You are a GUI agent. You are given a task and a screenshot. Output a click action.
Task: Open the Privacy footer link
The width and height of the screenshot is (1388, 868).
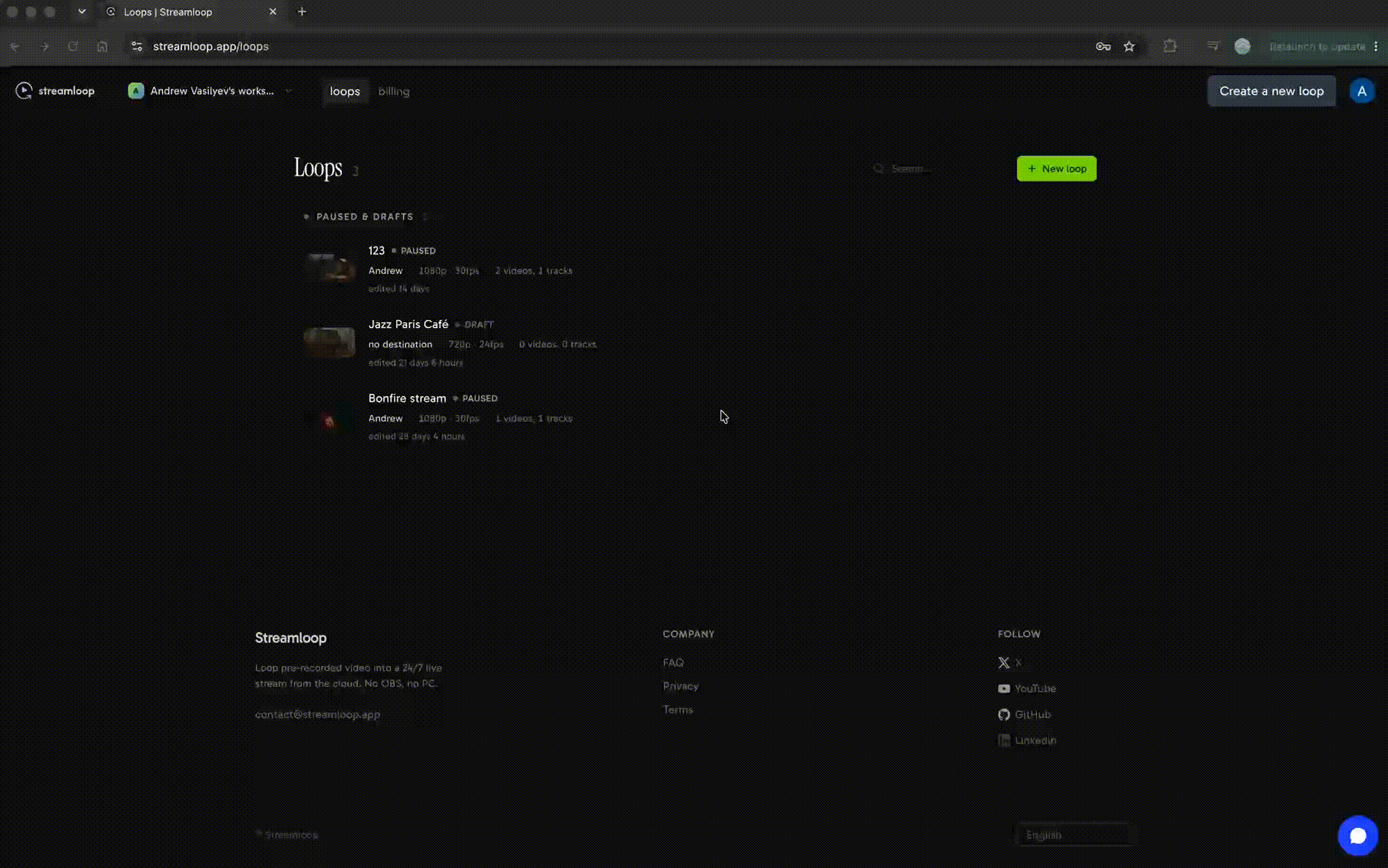680,686
